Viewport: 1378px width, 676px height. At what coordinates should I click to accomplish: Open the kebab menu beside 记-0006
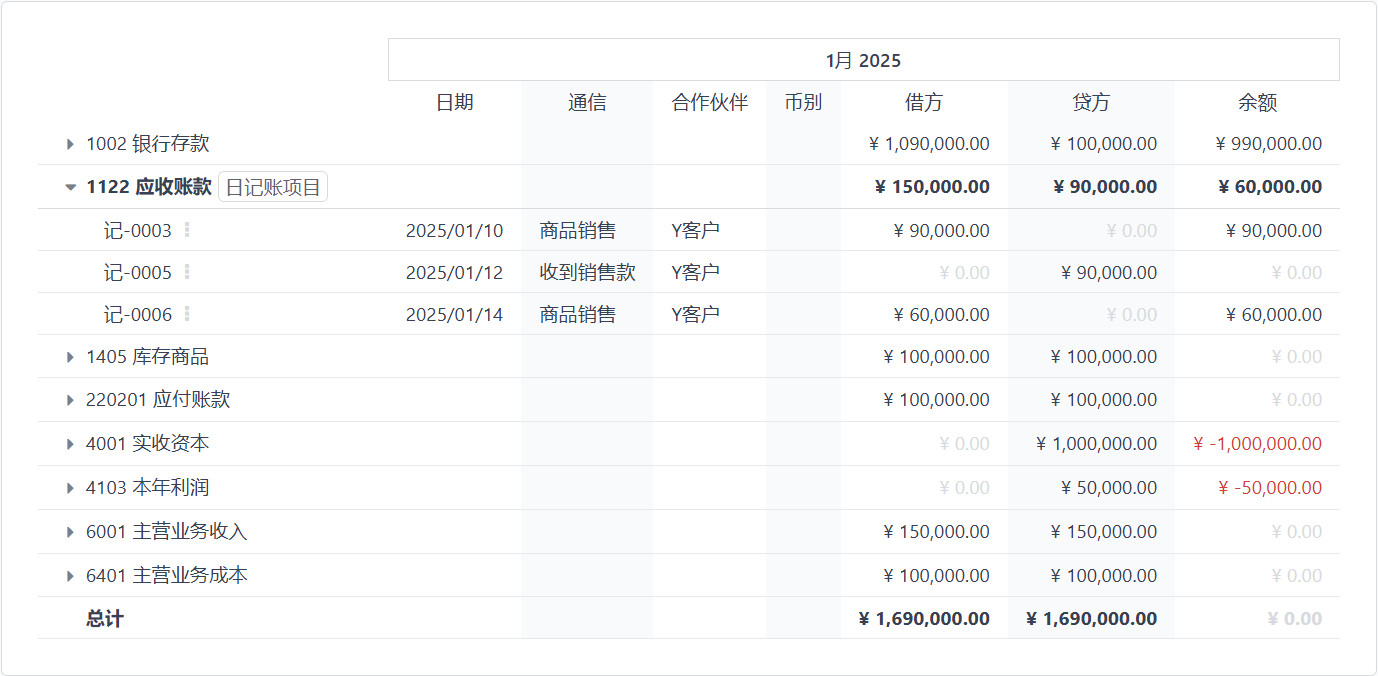187,314
